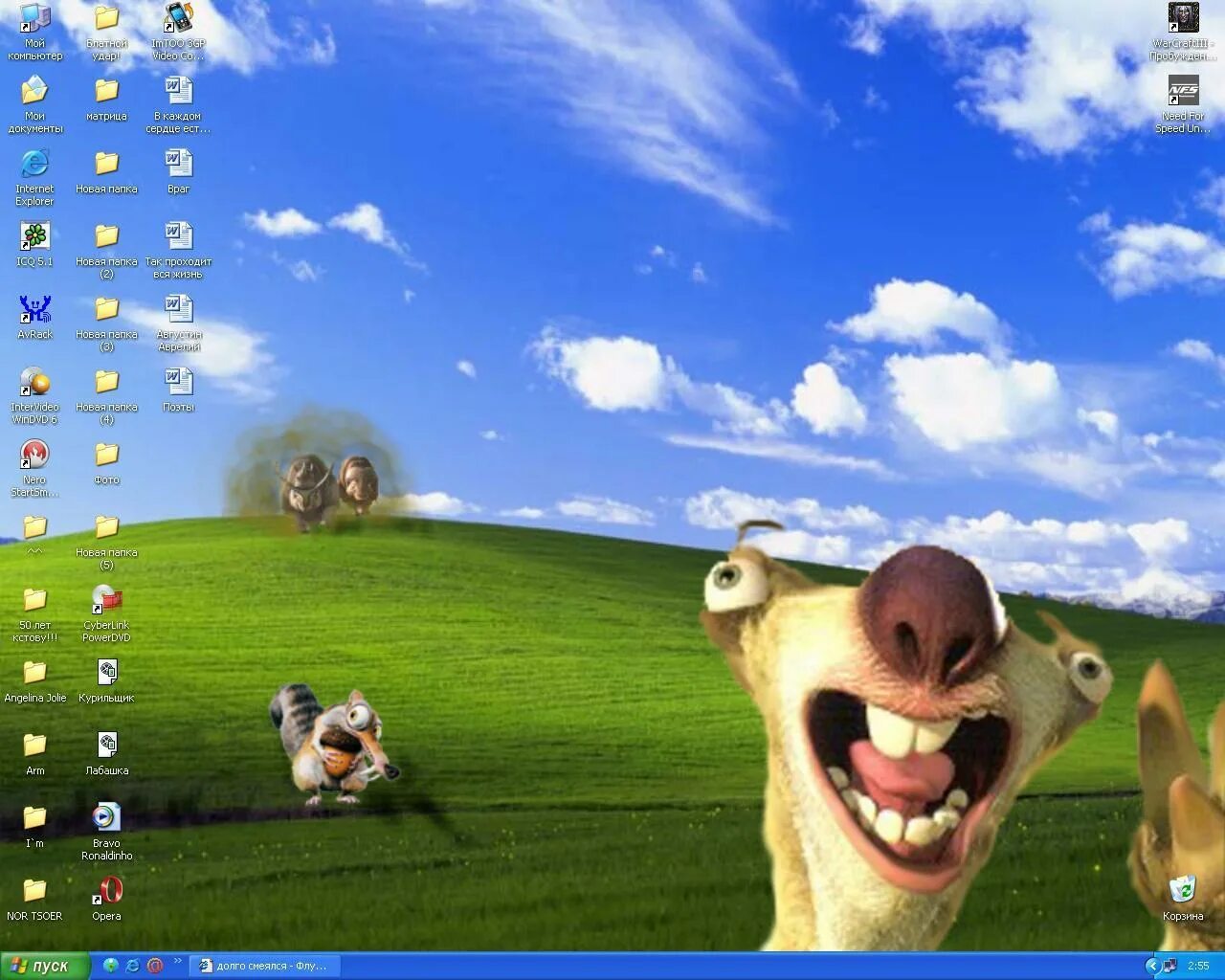Click the network connection tray icon

tap(1169, 966)
